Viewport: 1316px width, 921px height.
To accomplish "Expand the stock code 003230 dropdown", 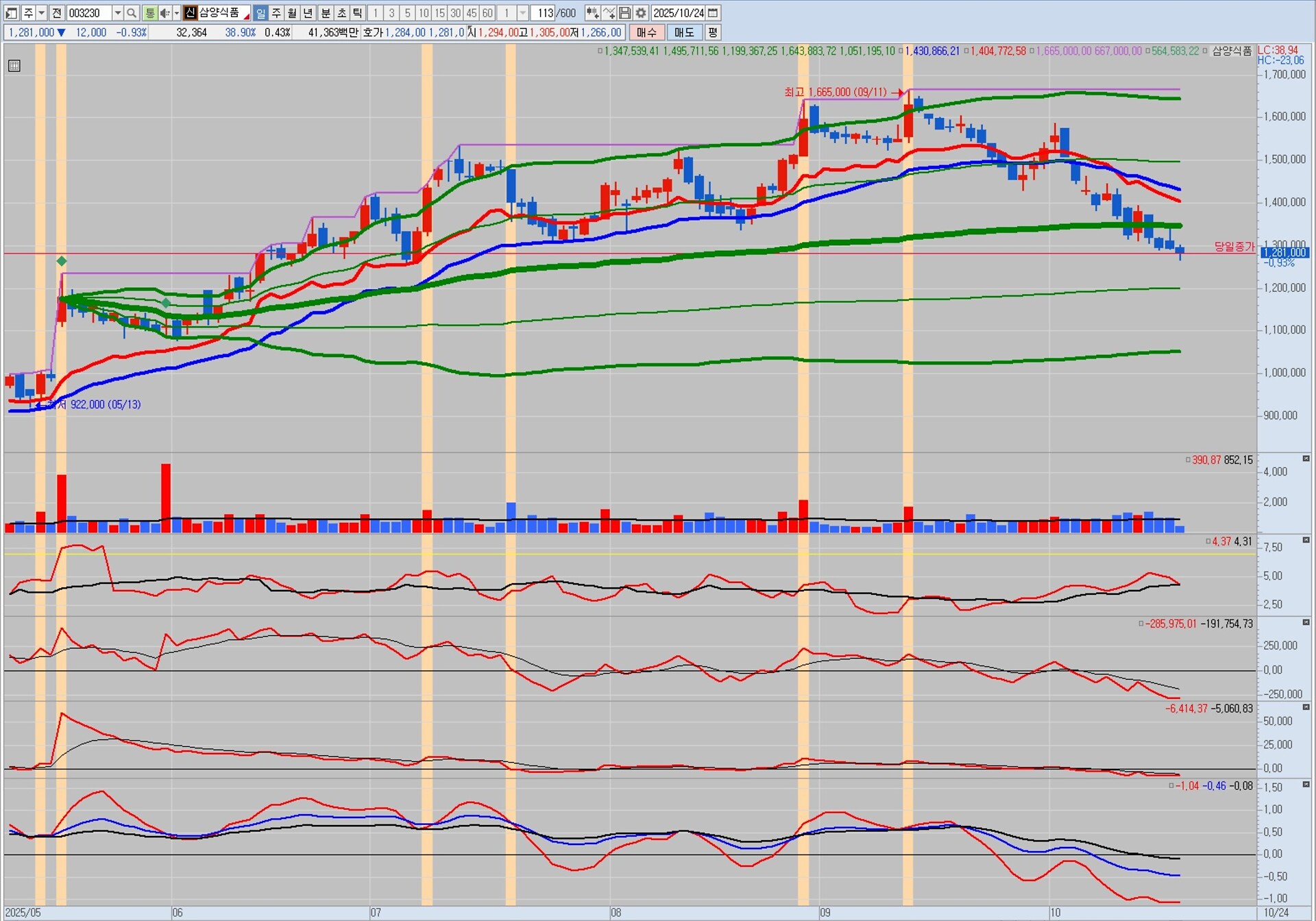I will coord(117,13).
